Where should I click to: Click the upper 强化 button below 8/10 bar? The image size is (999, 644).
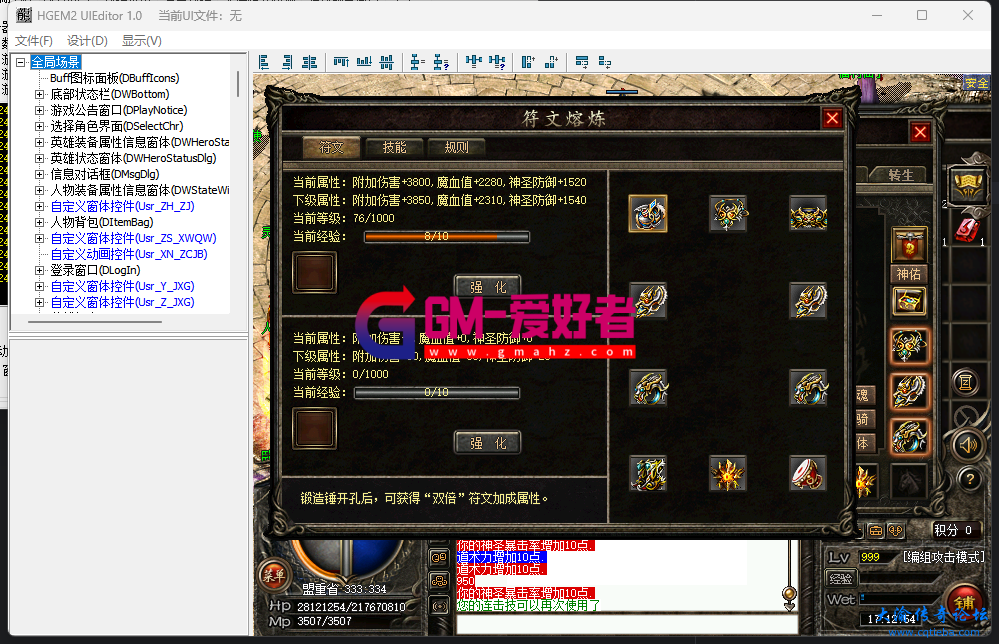point(487,287)
